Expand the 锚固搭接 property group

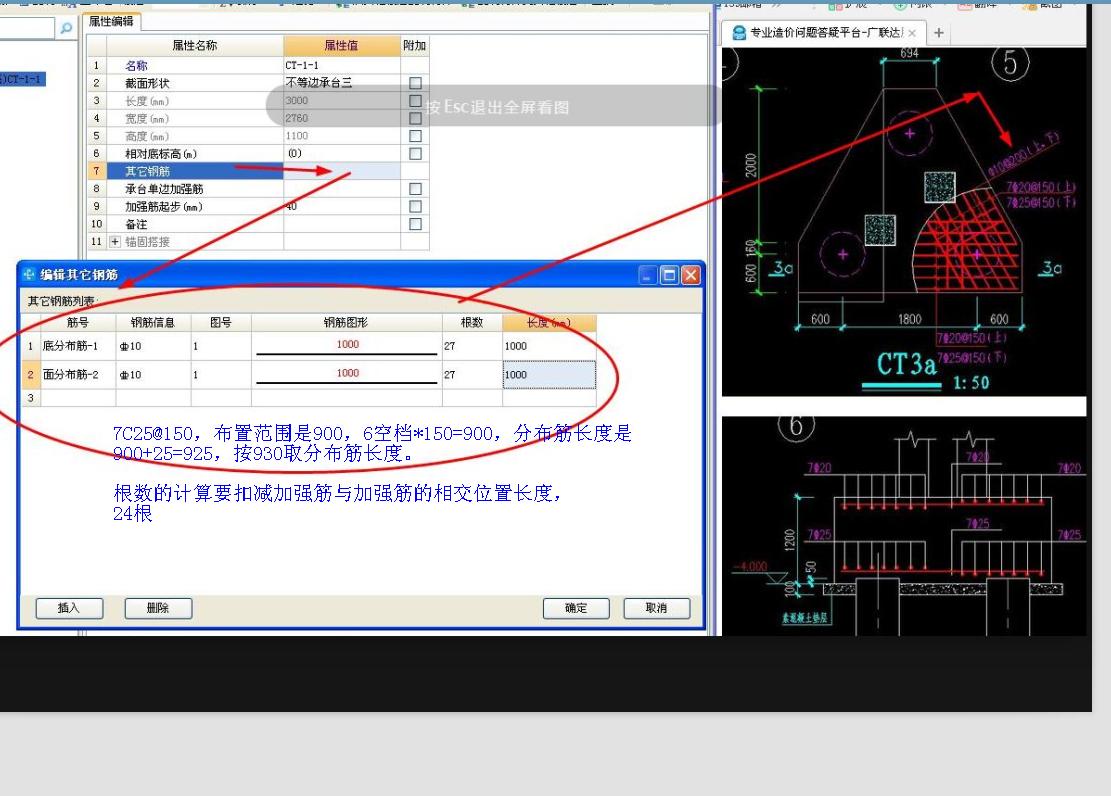click(x=115, y=242)
